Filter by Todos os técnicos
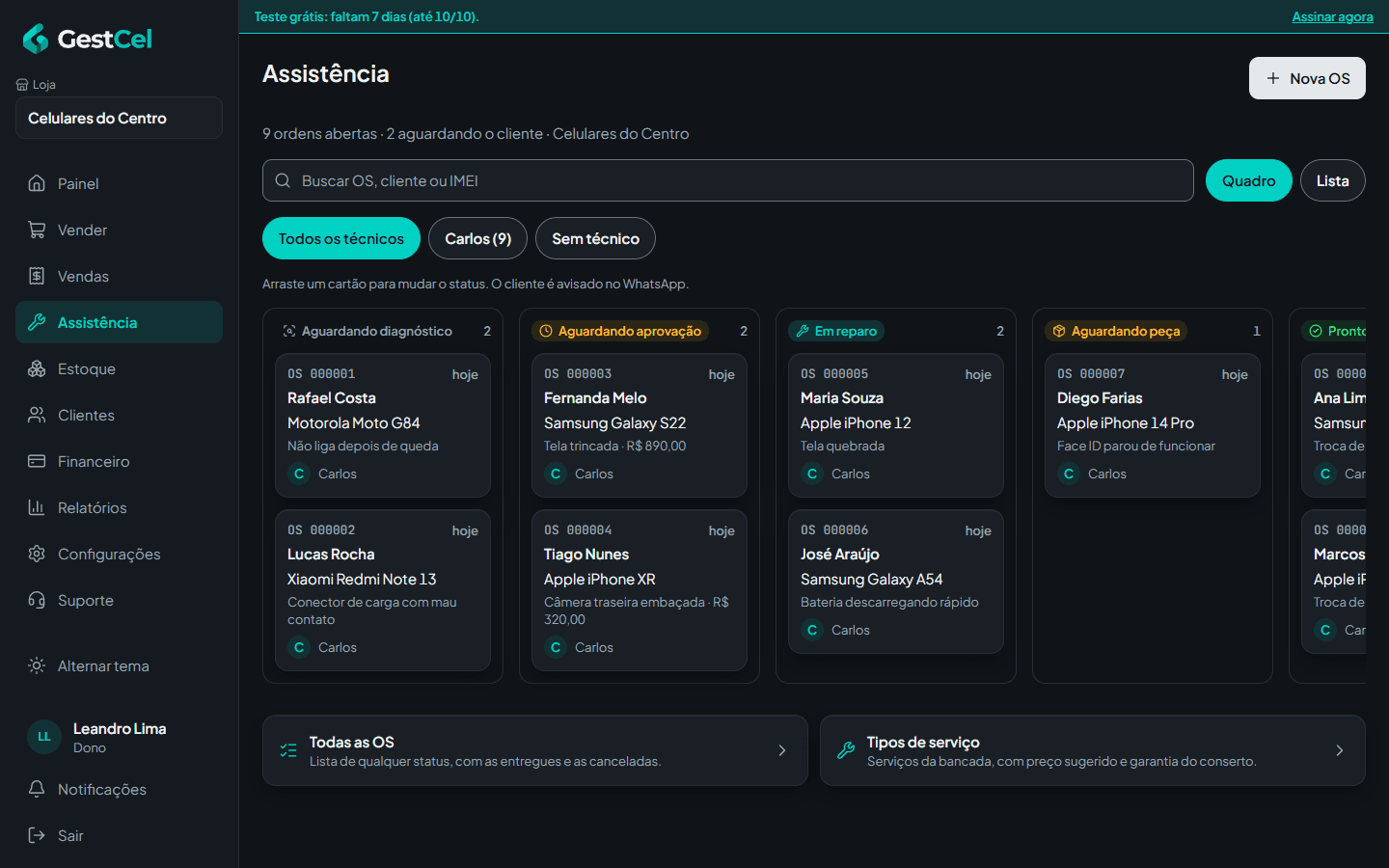 pyautogui.click(x=341, y=238)
